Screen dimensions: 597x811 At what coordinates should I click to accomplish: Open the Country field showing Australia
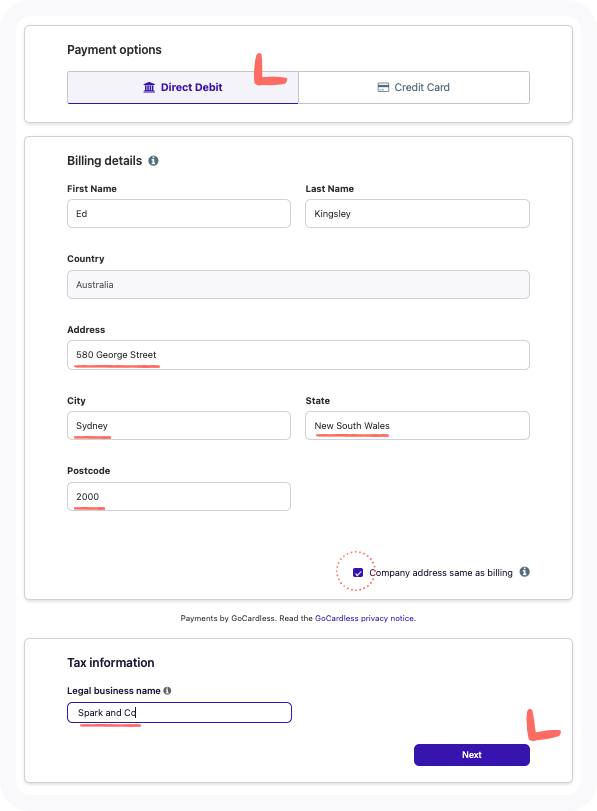tap(298, 284)
